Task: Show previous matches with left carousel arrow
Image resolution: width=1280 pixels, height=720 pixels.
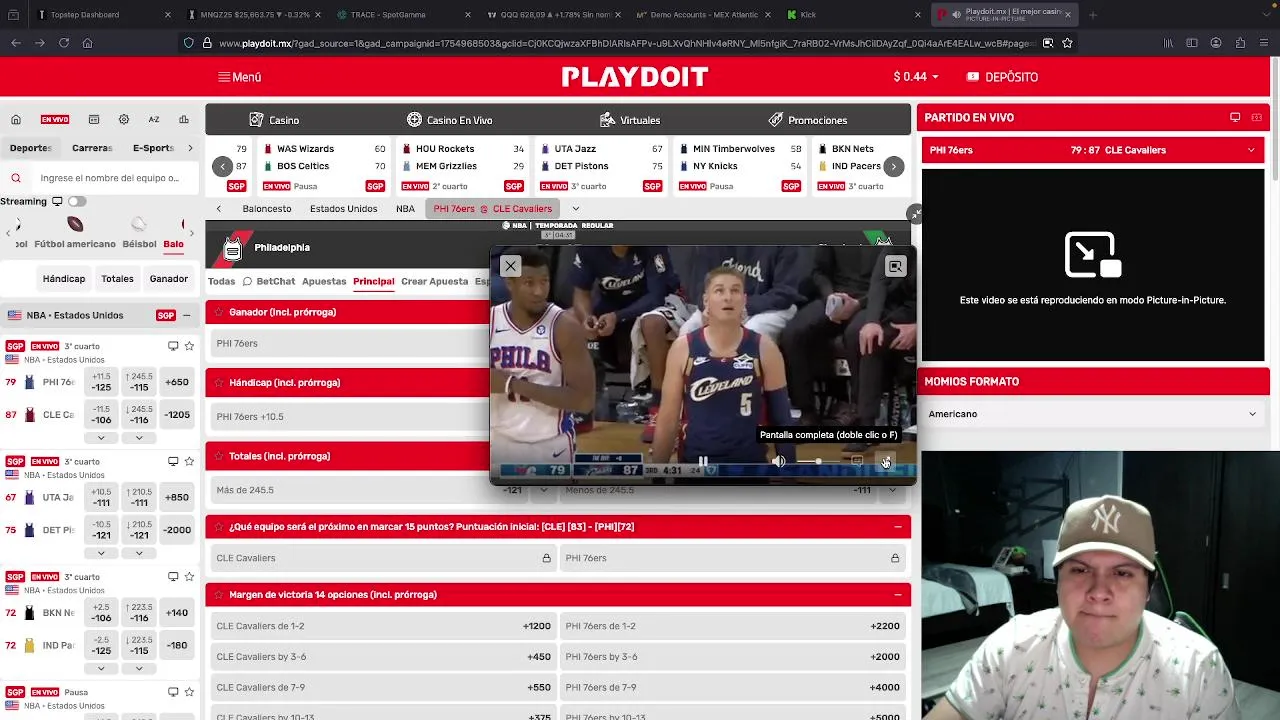Action: 222,167
